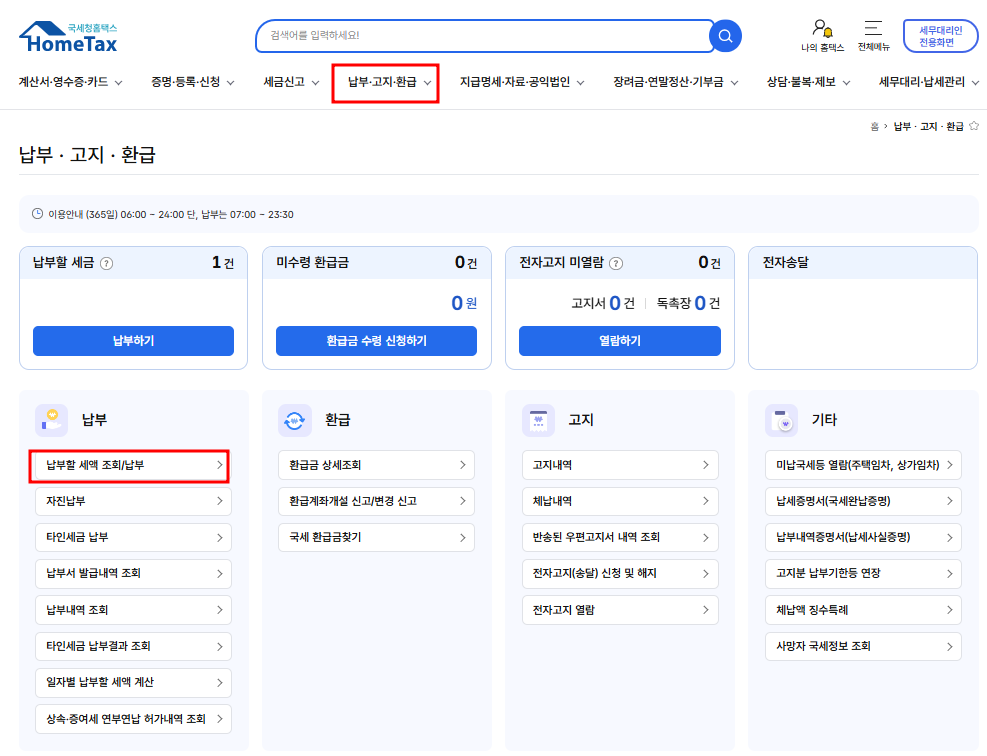Open 전체메뉴 hamburger menu icon

pos(873,29)
